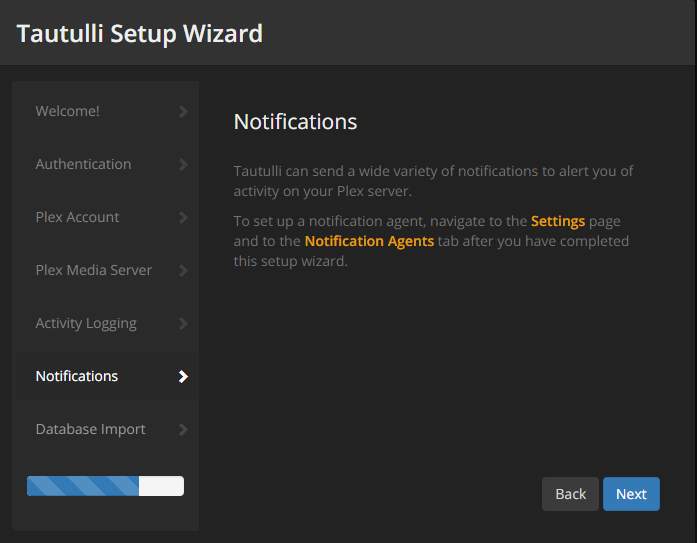697x543 pixels.
Task: Click the chevron beside Plex Account
Action: click(x=183, y=218)
